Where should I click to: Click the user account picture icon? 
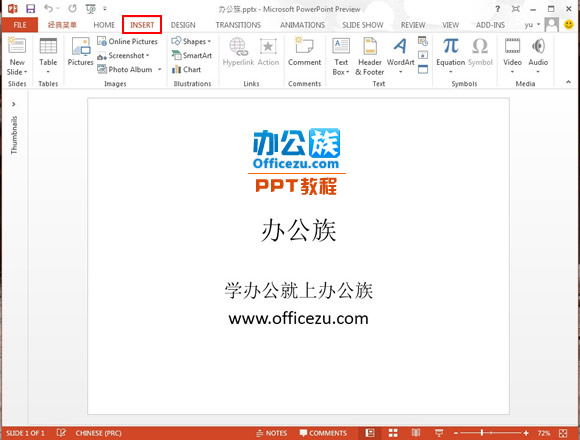click(552, 25)
